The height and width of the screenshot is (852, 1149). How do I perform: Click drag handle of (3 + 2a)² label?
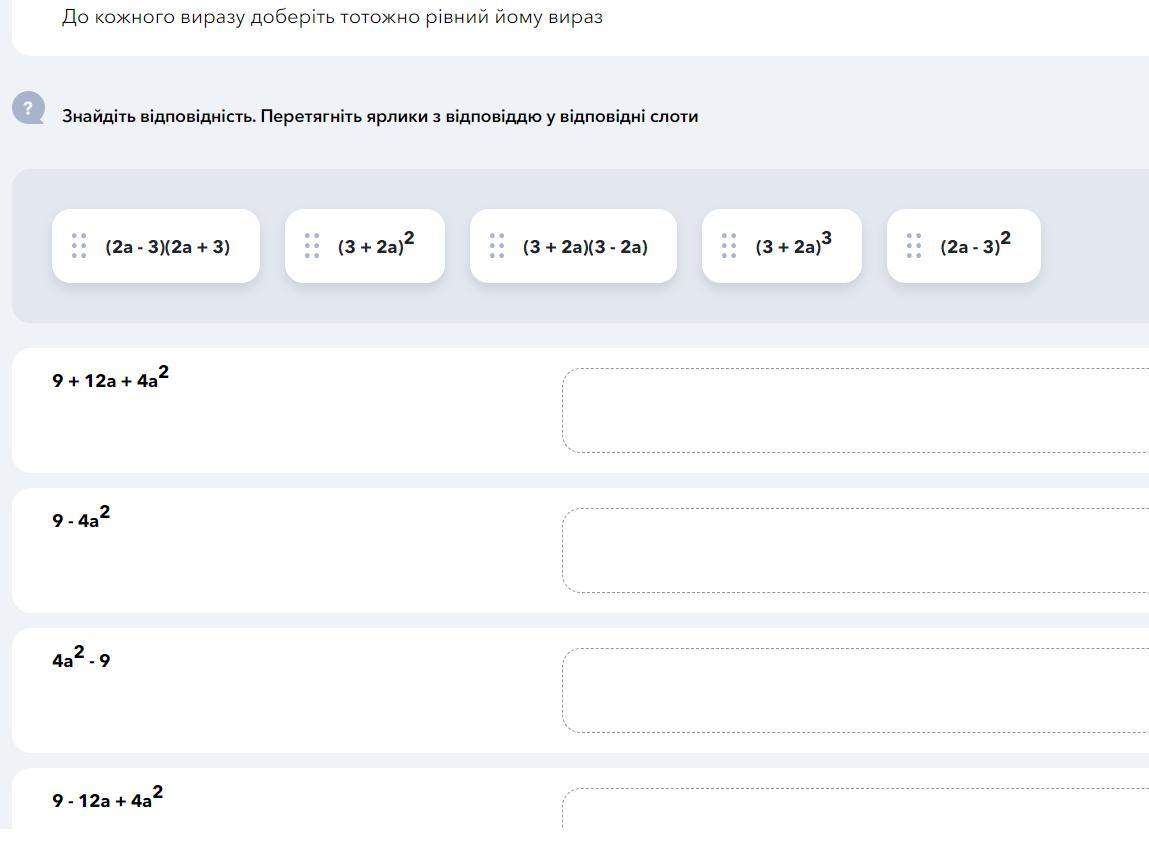click(312, 246)
